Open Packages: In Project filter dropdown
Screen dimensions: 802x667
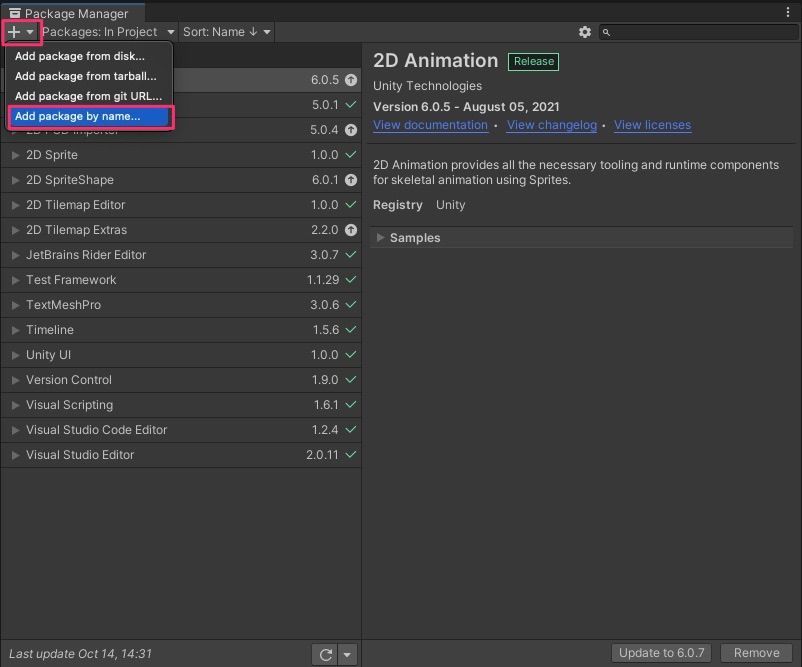[108, 32]
